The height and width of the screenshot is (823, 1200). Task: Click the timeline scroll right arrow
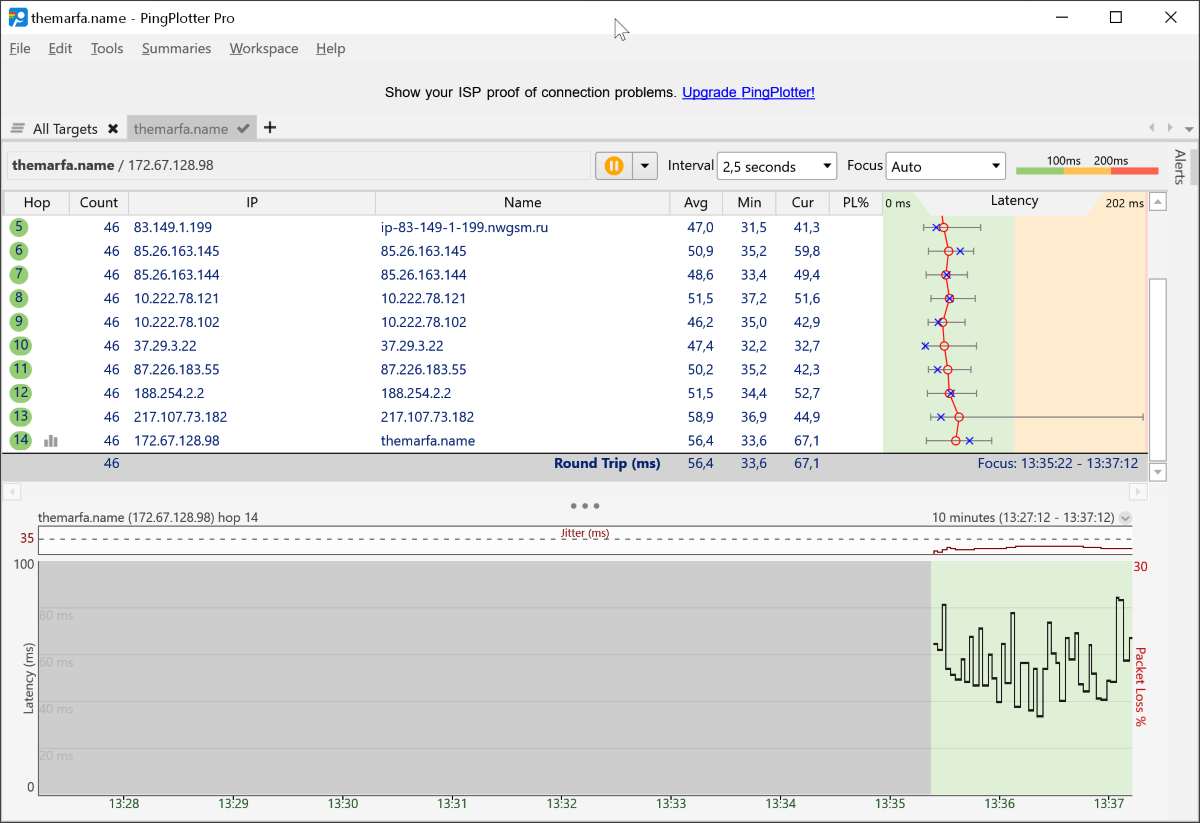[x=1137, y=492]
